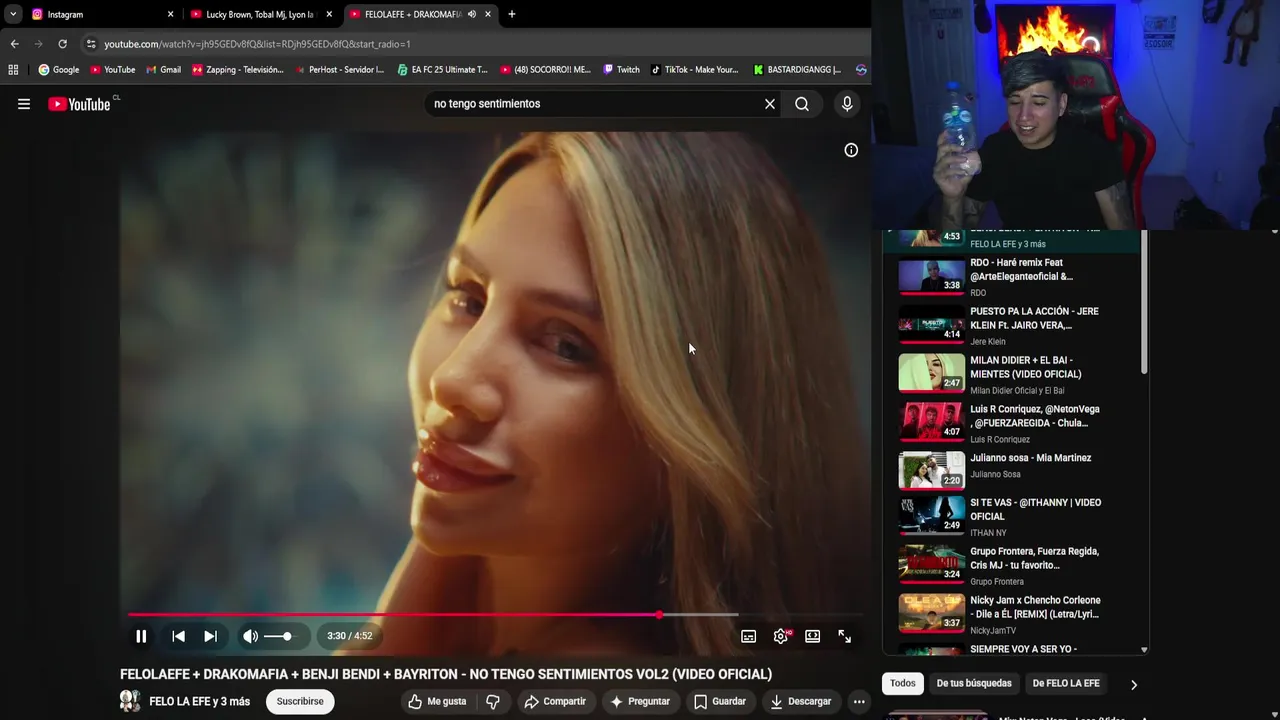Open the Twitch bookmark
Image resolution: width=1280 pixels, height=720 pixels.
(x=621, y=70)
